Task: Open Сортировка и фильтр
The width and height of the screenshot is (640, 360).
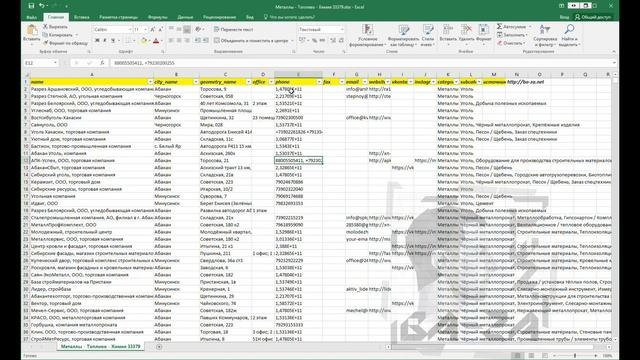Action: (545, 35)
